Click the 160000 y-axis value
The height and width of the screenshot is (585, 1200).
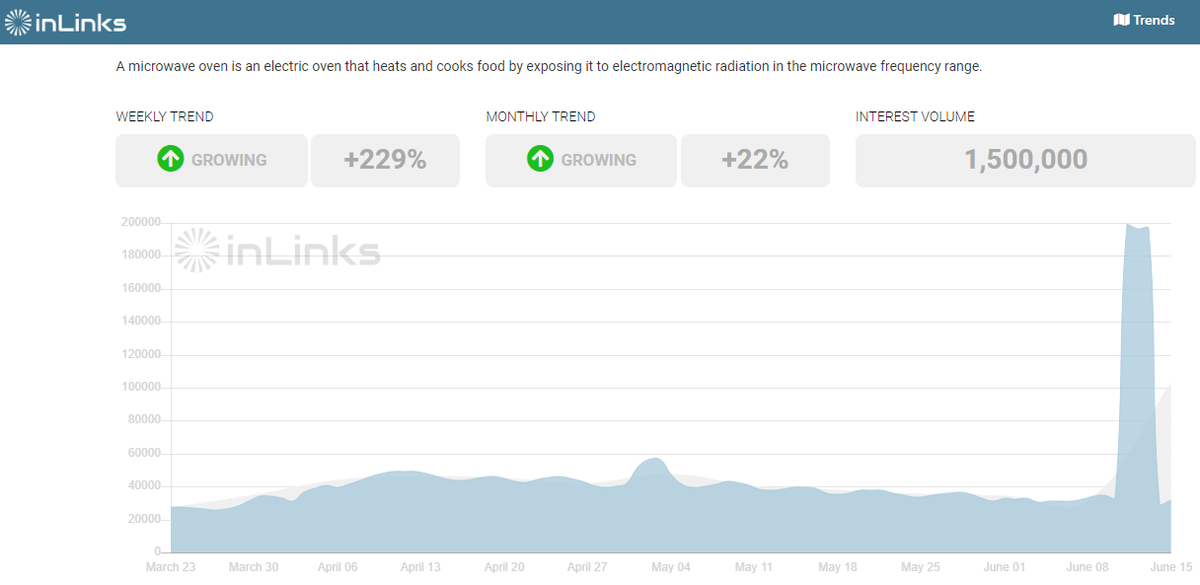(141, 288)
